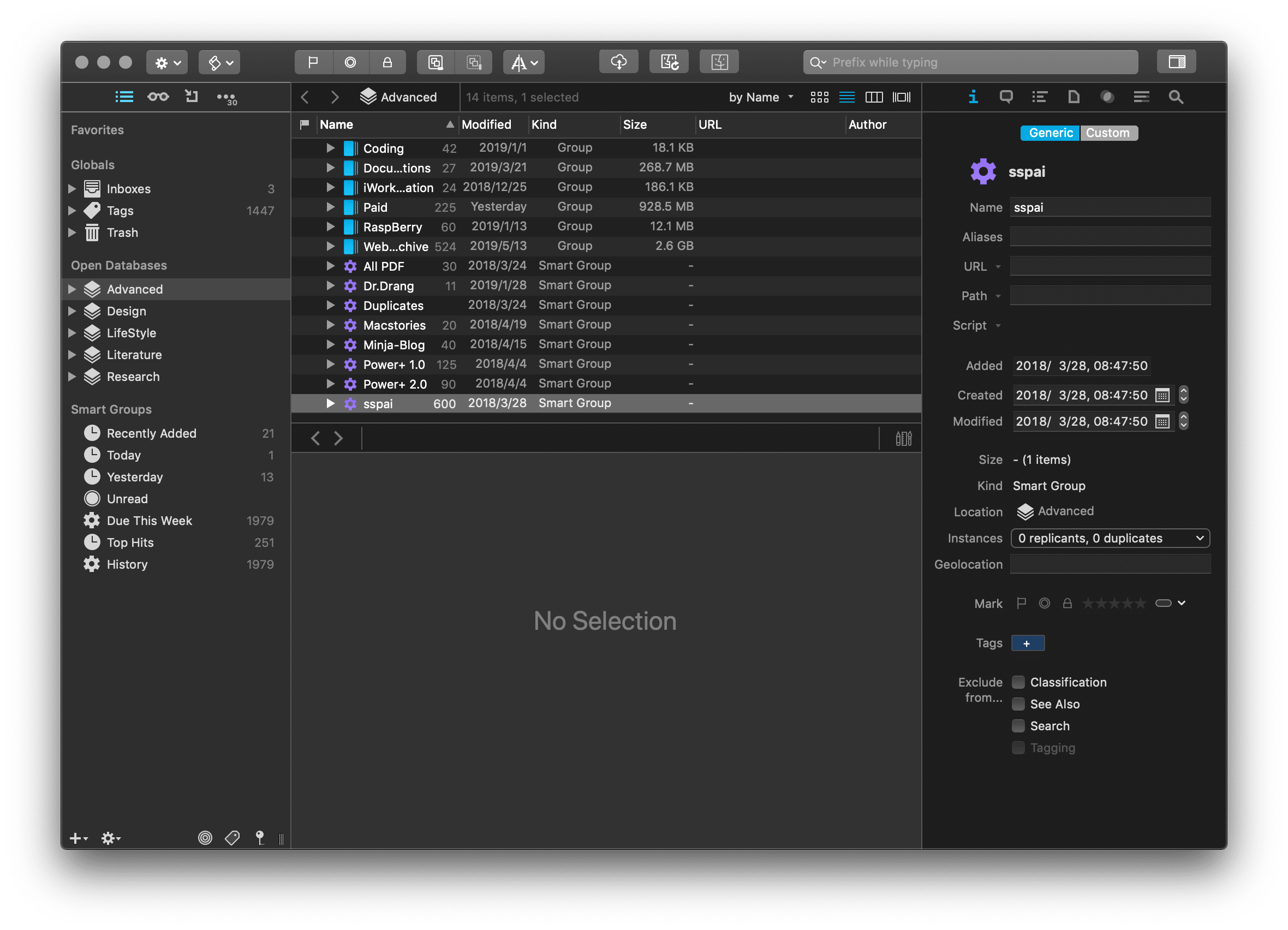The image size is (1288, 930).
Task: Expand the Inboxes tree item
Action: (x=72, y=188)
